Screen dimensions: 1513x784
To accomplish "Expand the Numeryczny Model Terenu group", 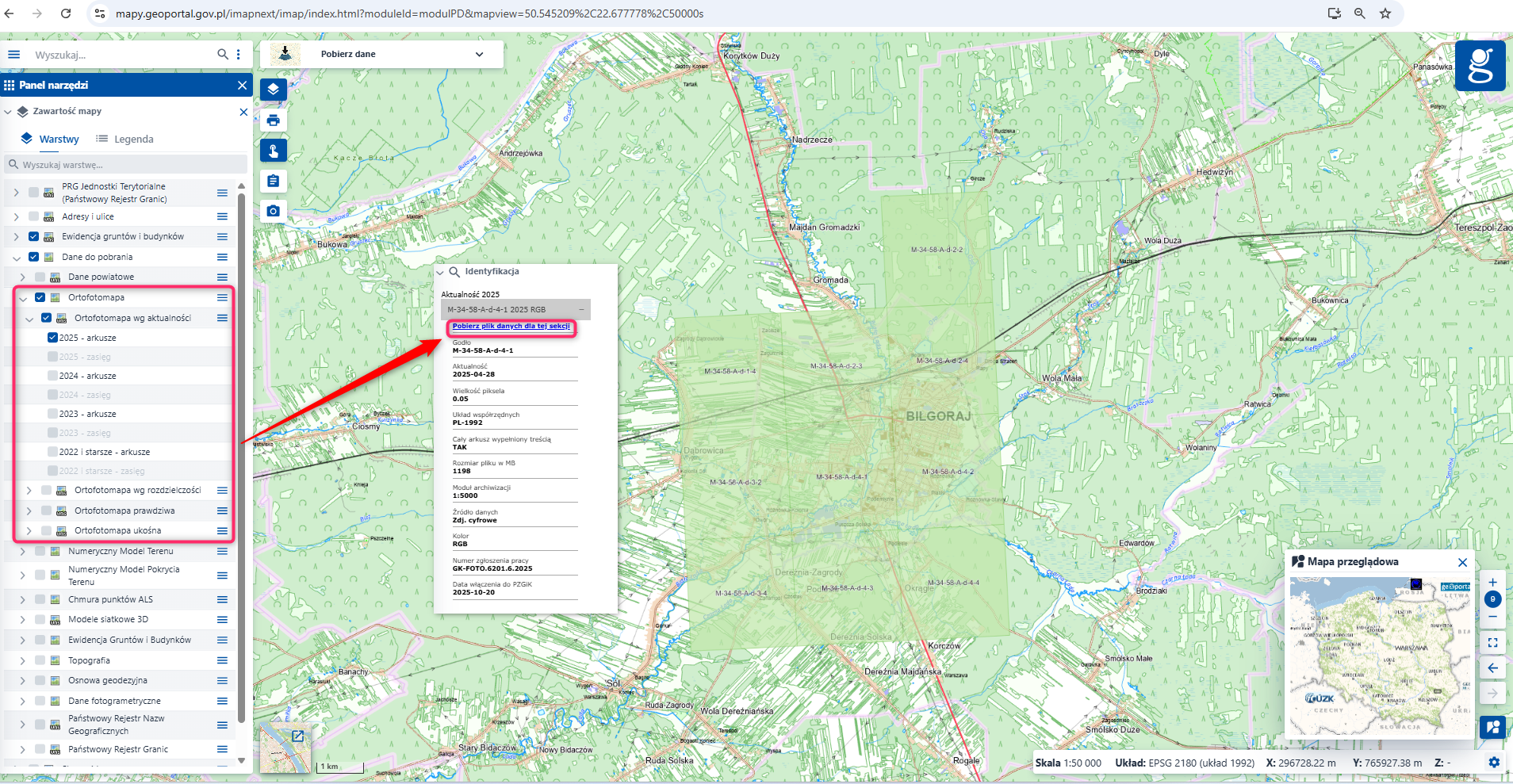I will pyautogui.click(x=23, y=551).
